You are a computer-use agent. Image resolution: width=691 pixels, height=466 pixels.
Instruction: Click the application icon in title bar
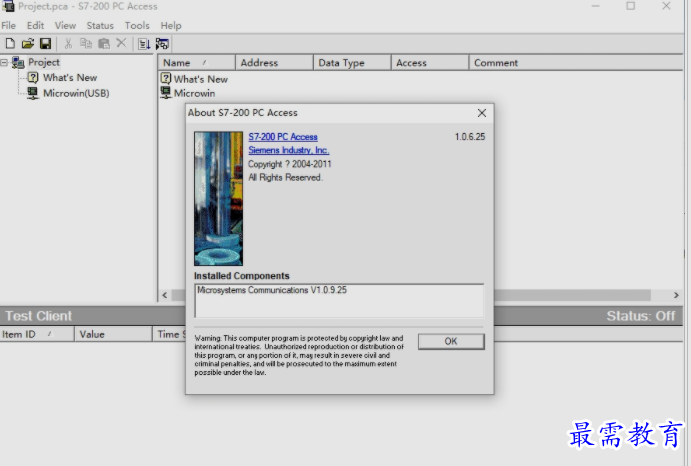[8, 6]
